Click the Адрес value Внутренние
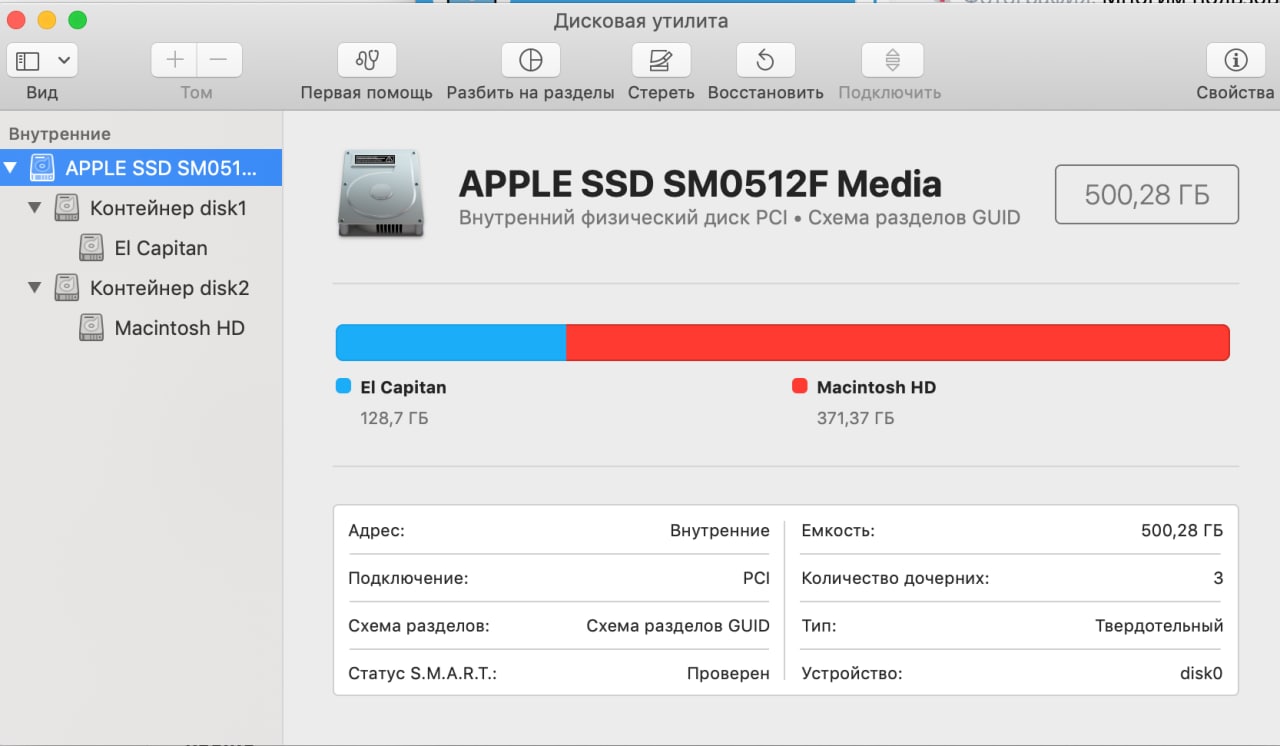Image resolution: width=1280 pixels, height=746 pixels. tap(720, 530)
